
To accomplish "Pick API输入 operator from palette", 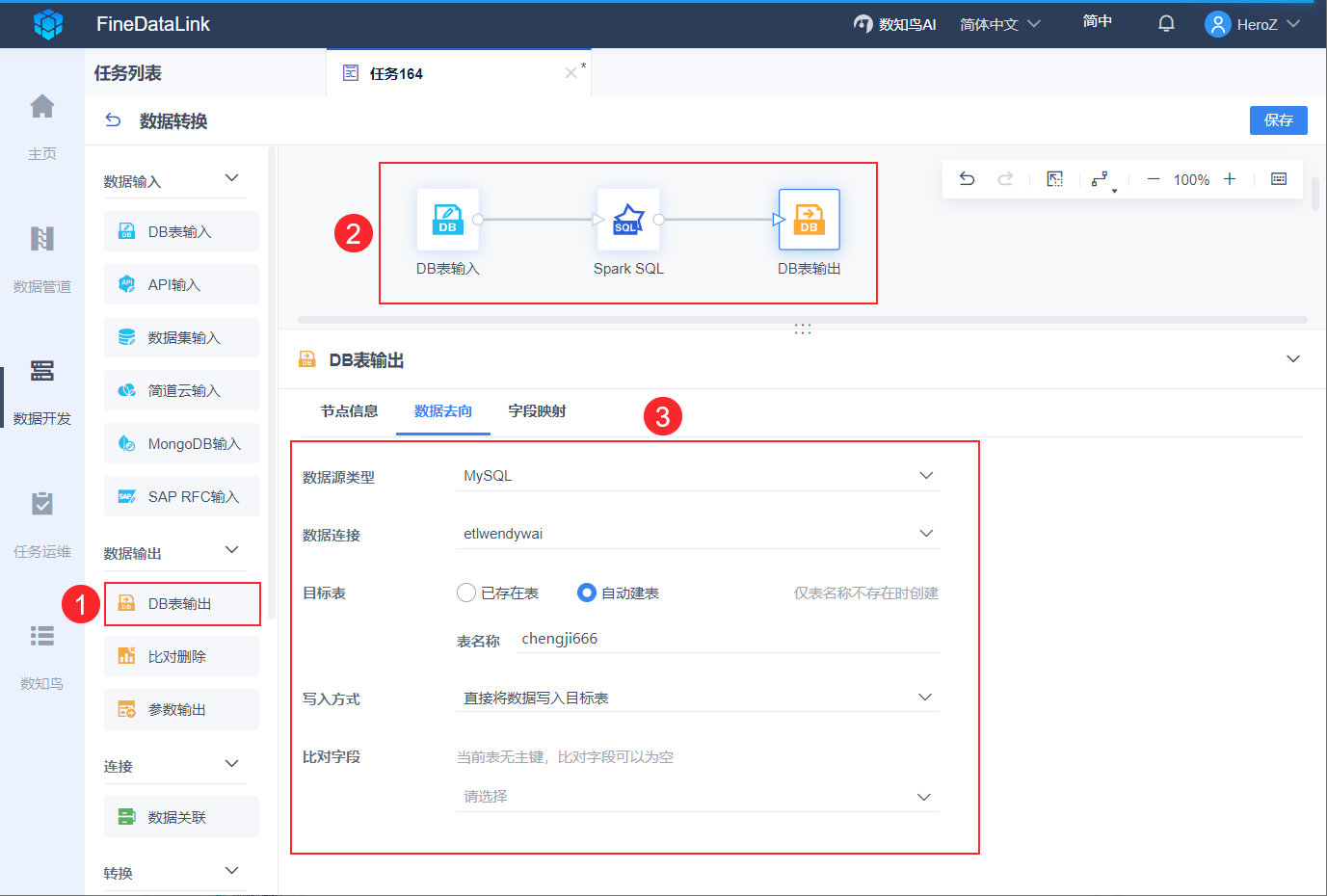I will pyautogui.click(x=181, y=284).
